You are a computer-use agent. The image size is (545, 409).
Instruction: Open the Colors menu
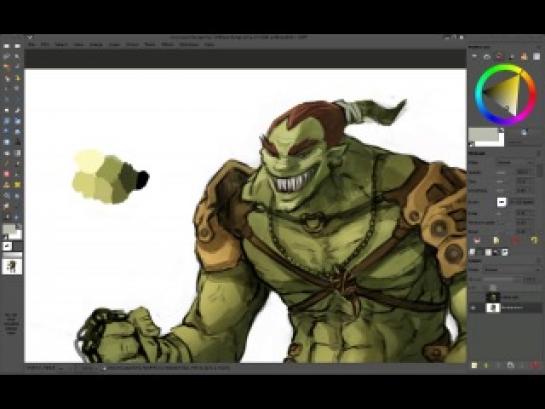coord(132,44)
